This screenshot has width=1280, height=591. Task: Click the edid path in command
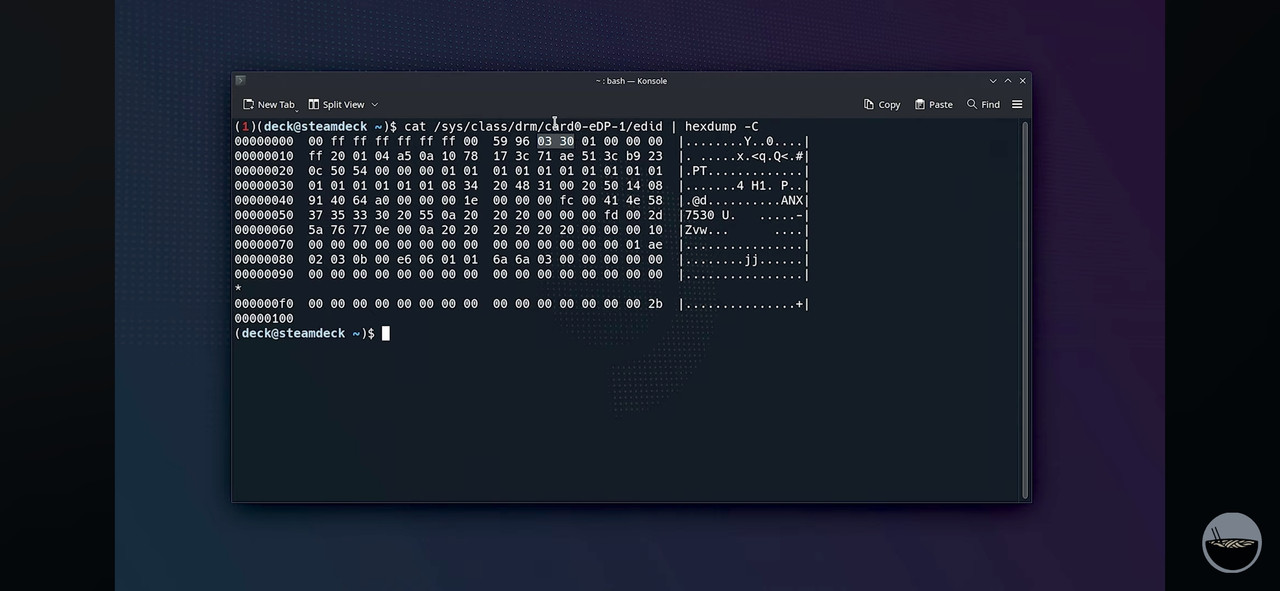(548, 126)
